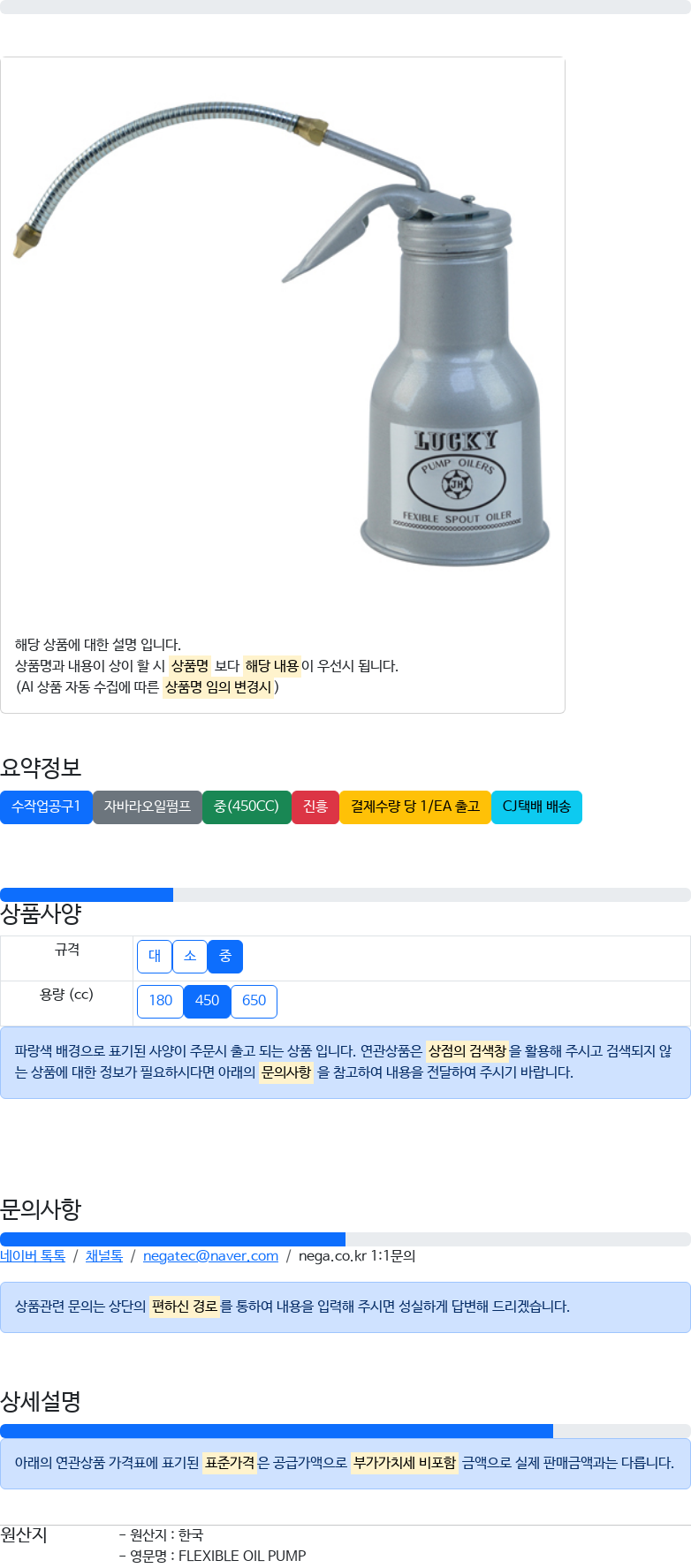
Task: Click the negatec@naver.com email link
Action: 210,1255
